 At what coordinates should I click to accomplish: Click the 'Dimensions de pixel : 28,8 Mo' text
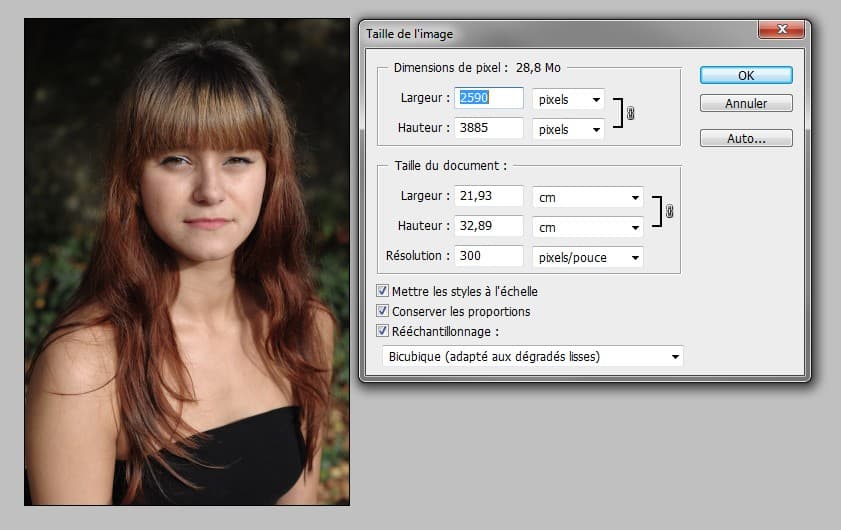coord(477,68)
